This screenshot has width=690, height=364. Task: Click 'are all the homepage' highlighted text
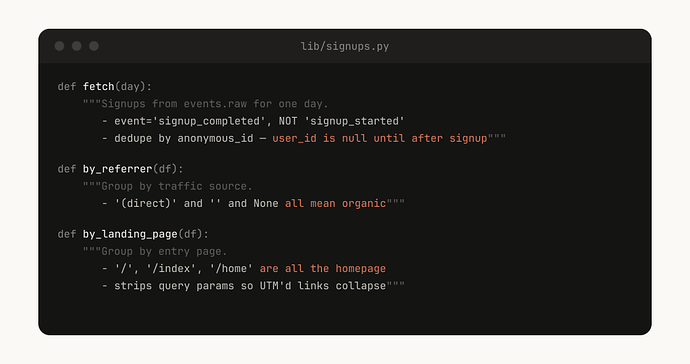[323, 268]
